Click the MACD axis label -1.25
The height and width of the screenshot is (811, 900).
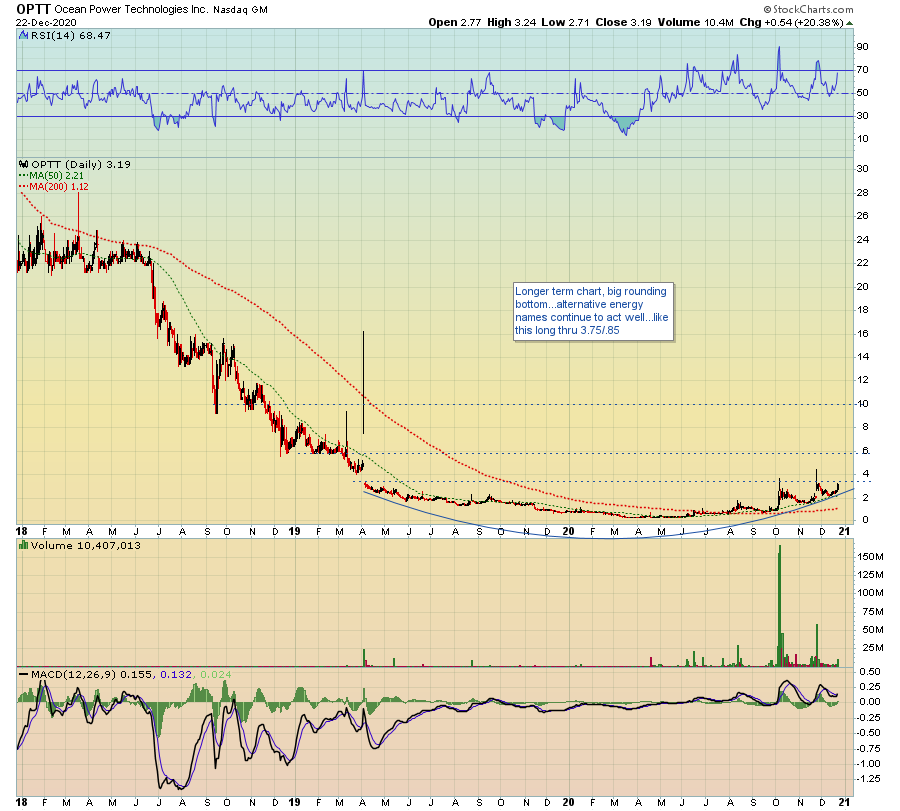pos(867,779)
